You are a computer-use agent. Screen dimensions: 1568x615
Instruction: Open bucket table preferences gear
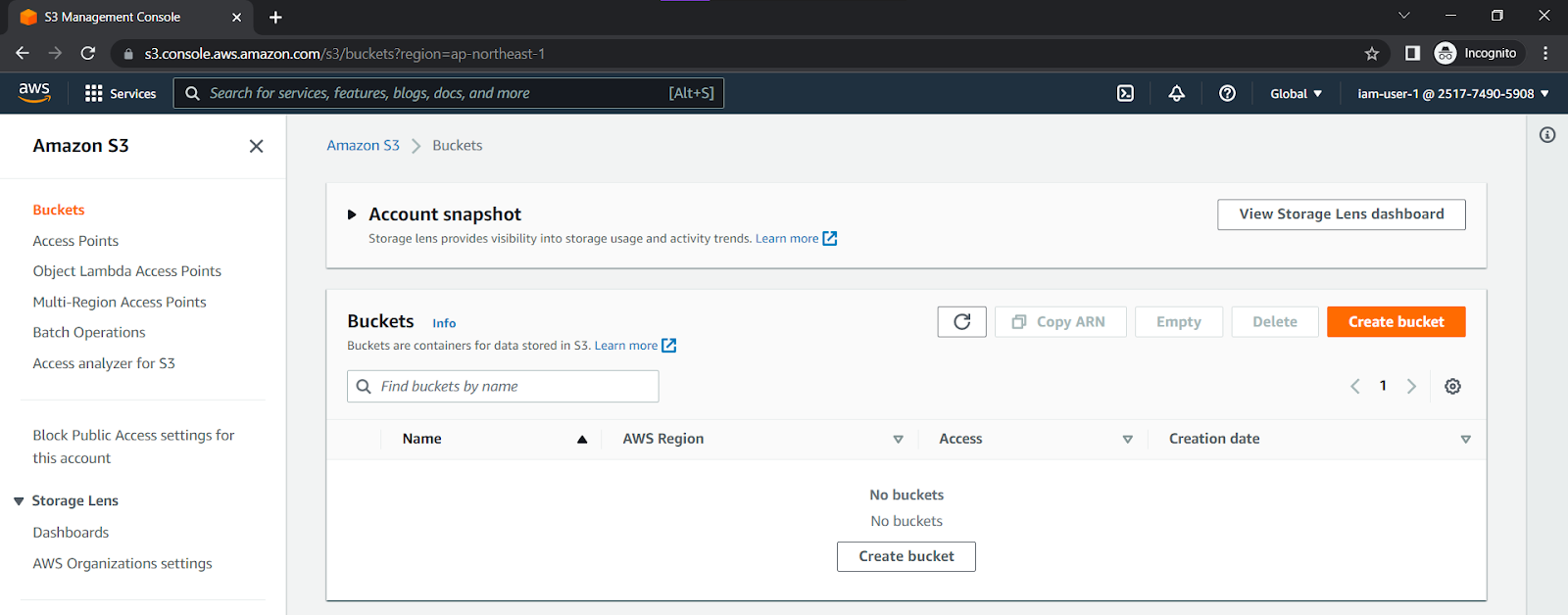[1452, 386]
